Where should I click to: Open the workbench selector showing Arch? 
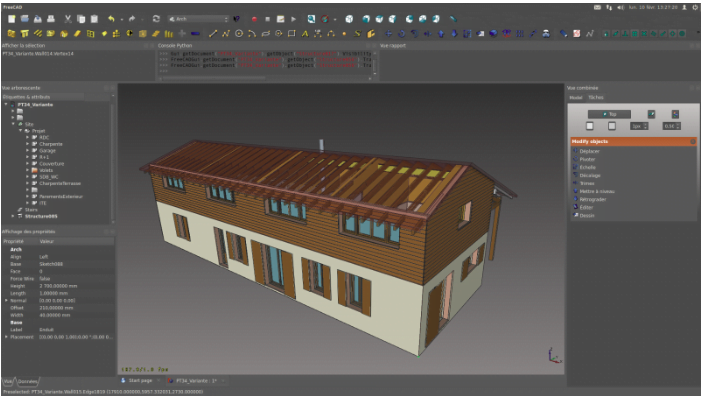[x=198, y=19]
